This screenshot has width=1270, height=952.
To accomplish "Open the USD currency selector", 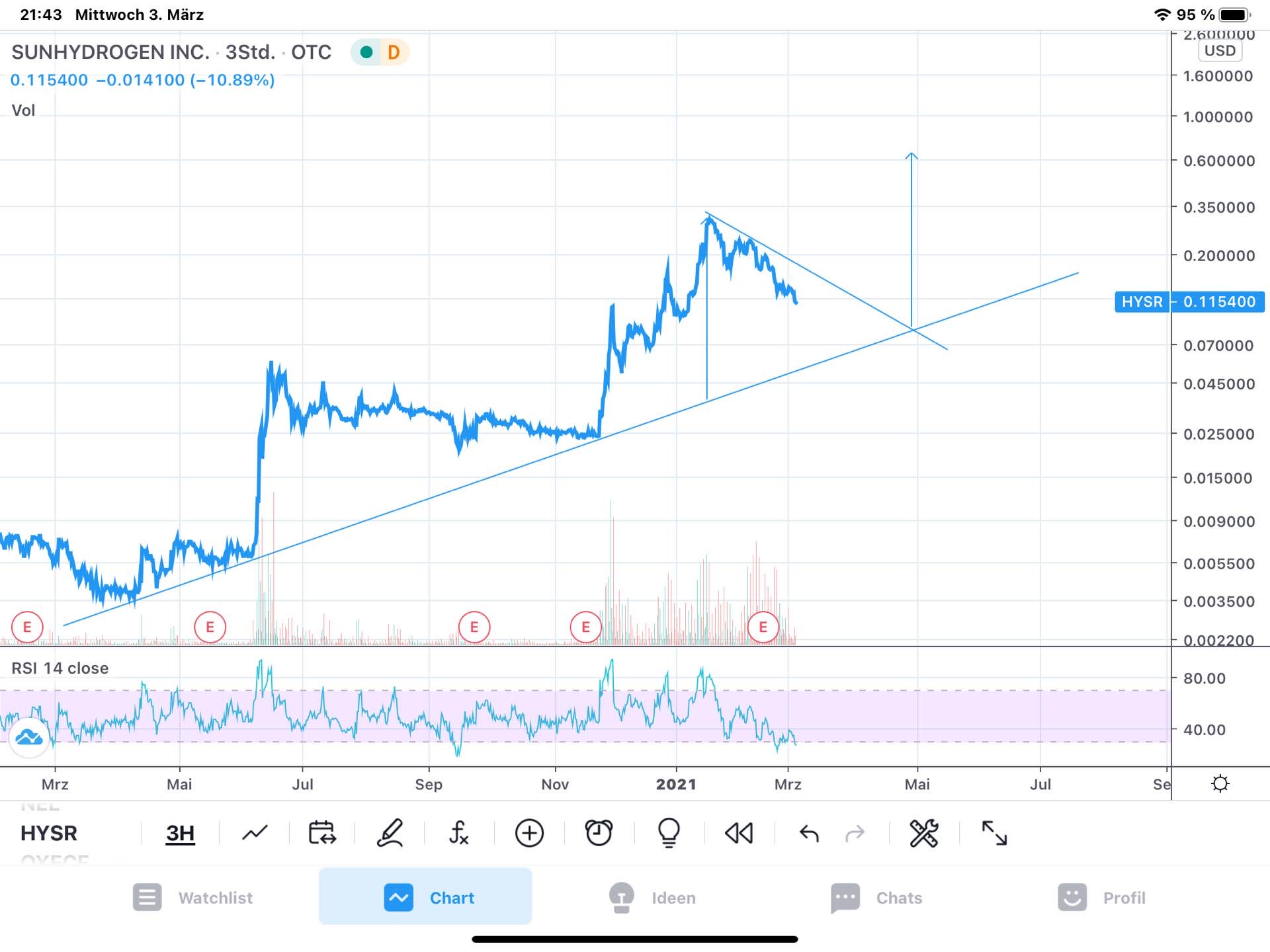I will click(1219, 51).
